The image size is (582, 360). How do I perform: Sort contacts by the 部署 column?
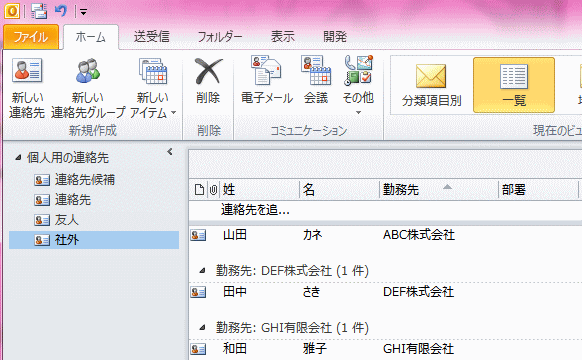(x=538, y=190)
